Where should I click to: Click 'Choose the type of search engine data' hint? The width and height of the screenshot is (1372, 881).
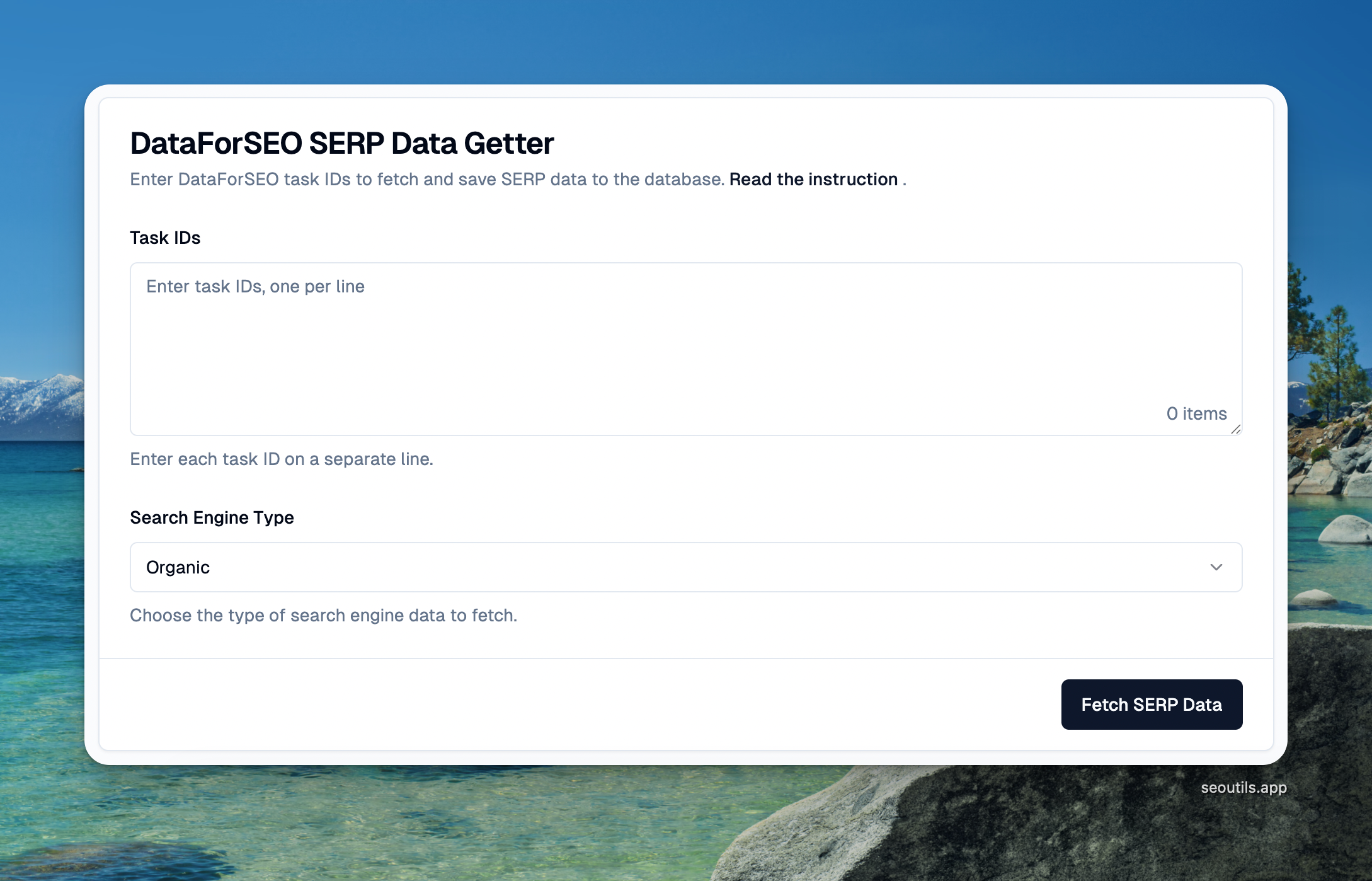pyautogui.click(x=323, y=615)
